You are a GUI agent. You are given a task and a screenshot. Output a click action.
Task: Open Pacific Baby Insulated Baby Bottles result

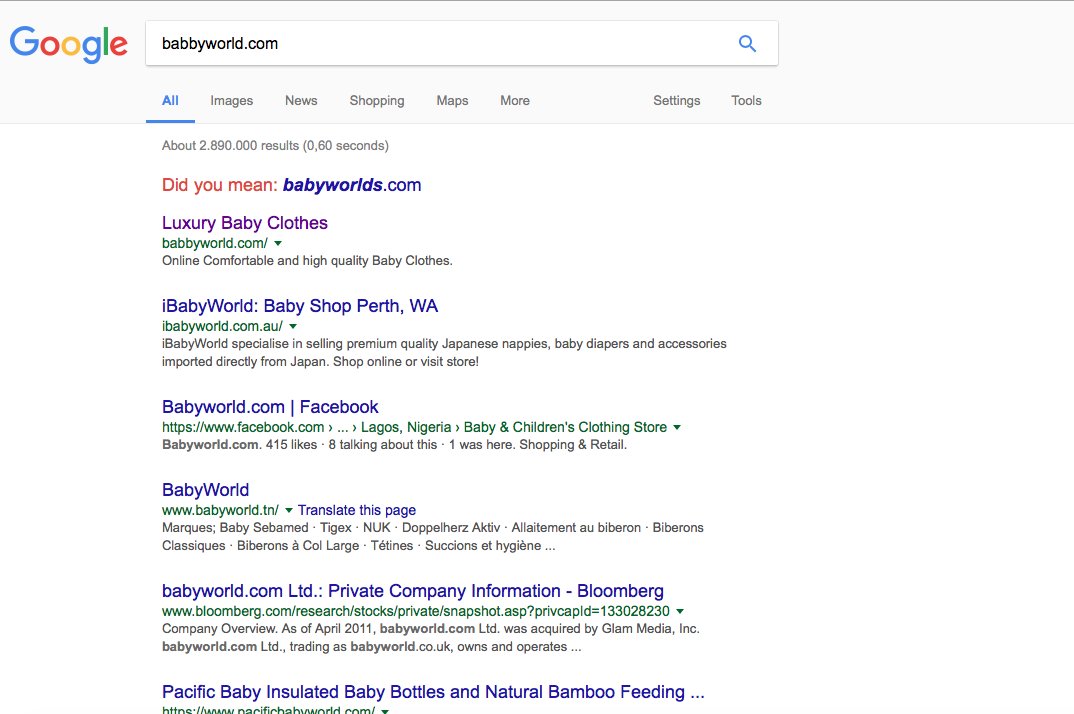pos(433,692)
